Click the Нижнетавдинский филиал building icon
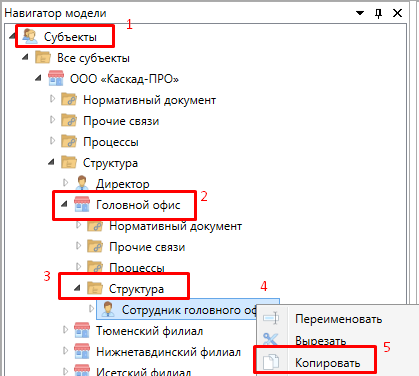Image resolution: width=419 pixels, height=376 pixels. (82, 351)
